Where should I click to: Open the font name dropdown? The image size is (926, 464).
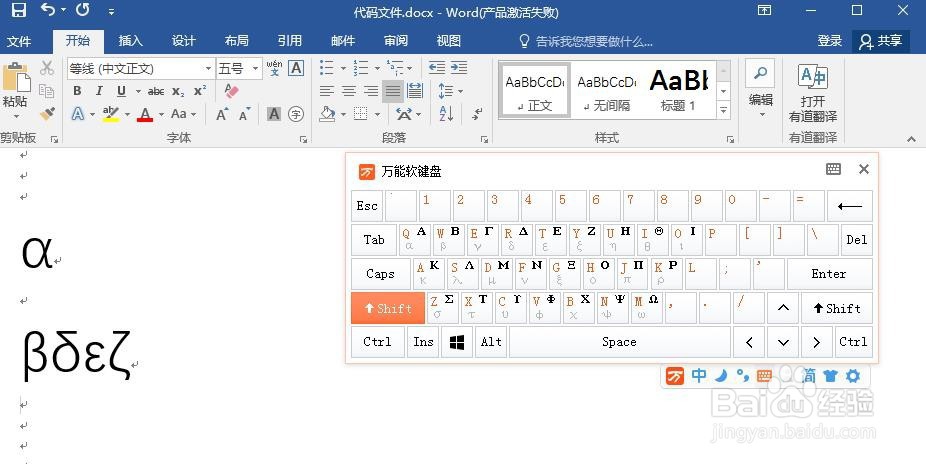(208, 68)
